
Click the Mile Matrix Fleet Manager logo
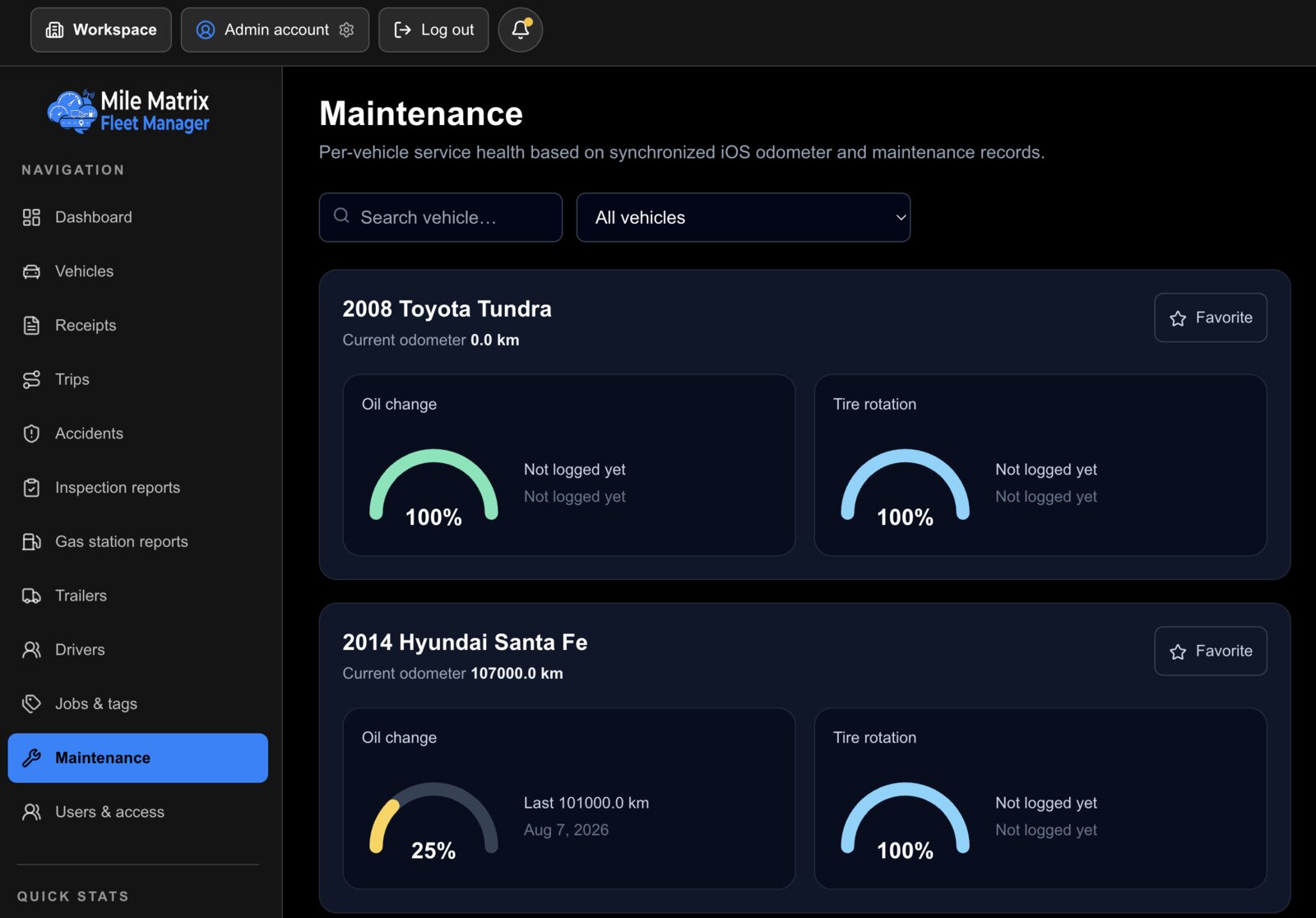[x=128, y=112]
